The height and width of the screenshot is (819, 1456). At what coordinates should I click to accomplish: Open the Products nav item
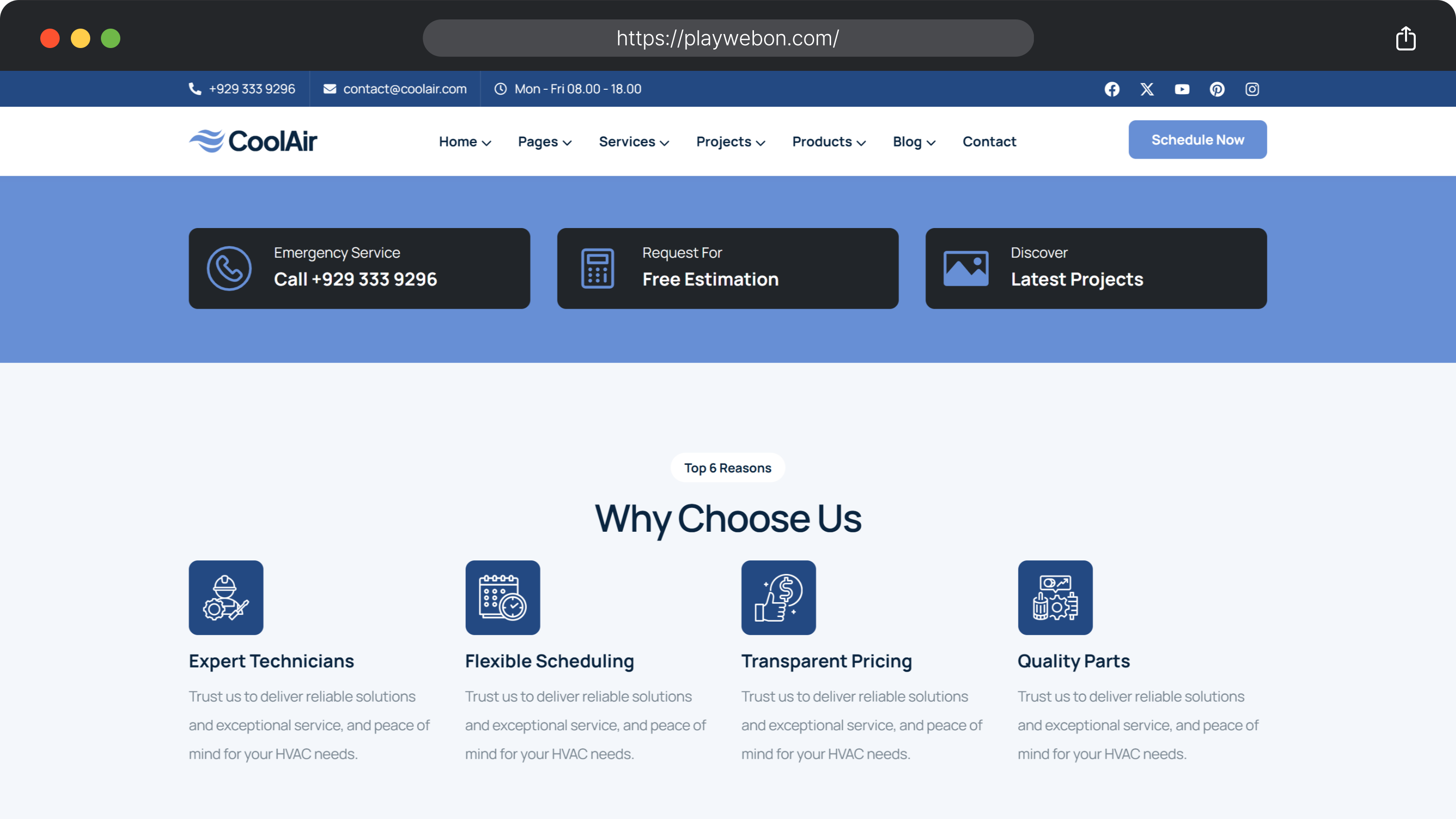pyautogui.click(x=822, y=141)
